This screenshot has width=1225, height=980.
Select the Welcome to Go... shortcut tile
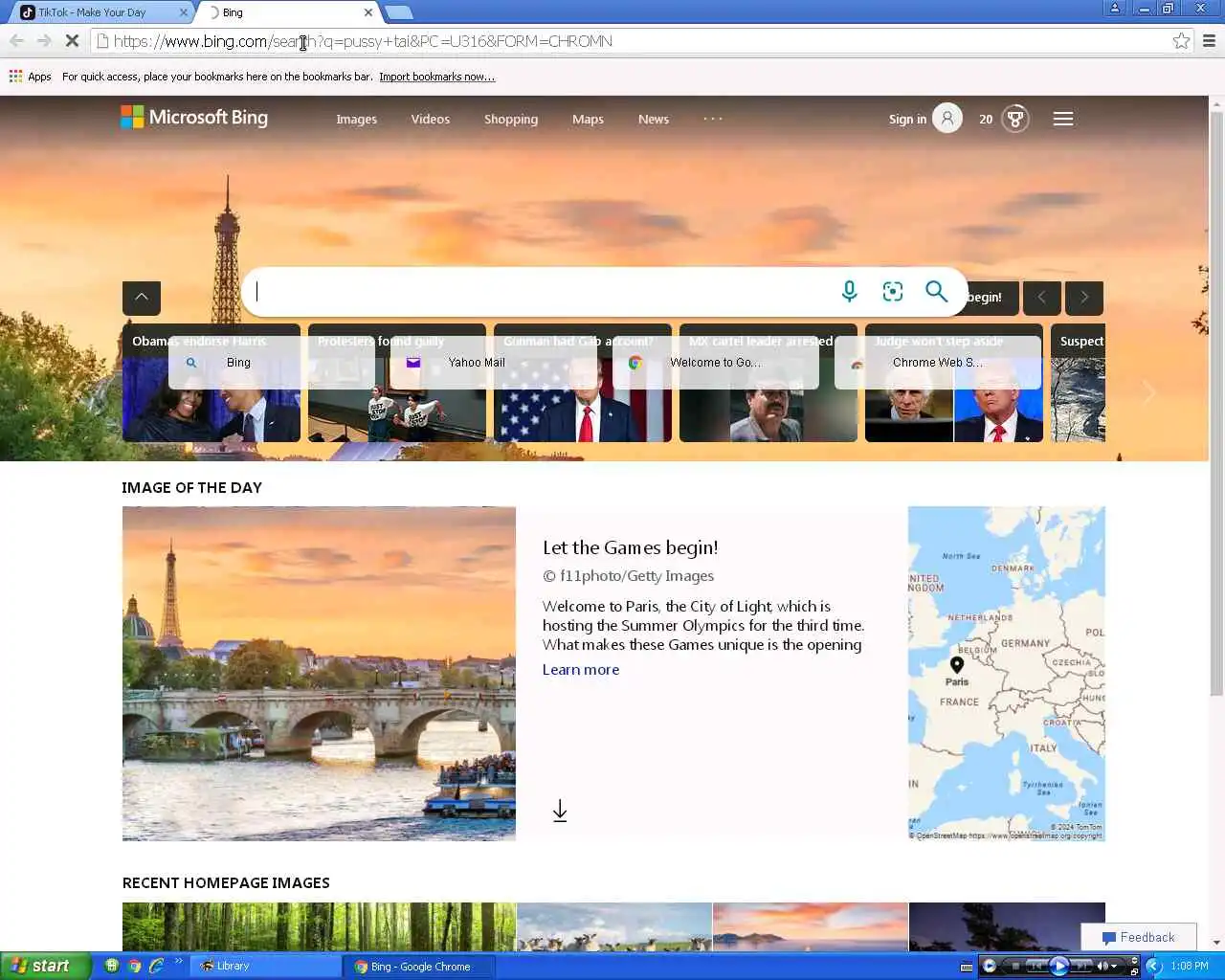click(716, 363)
